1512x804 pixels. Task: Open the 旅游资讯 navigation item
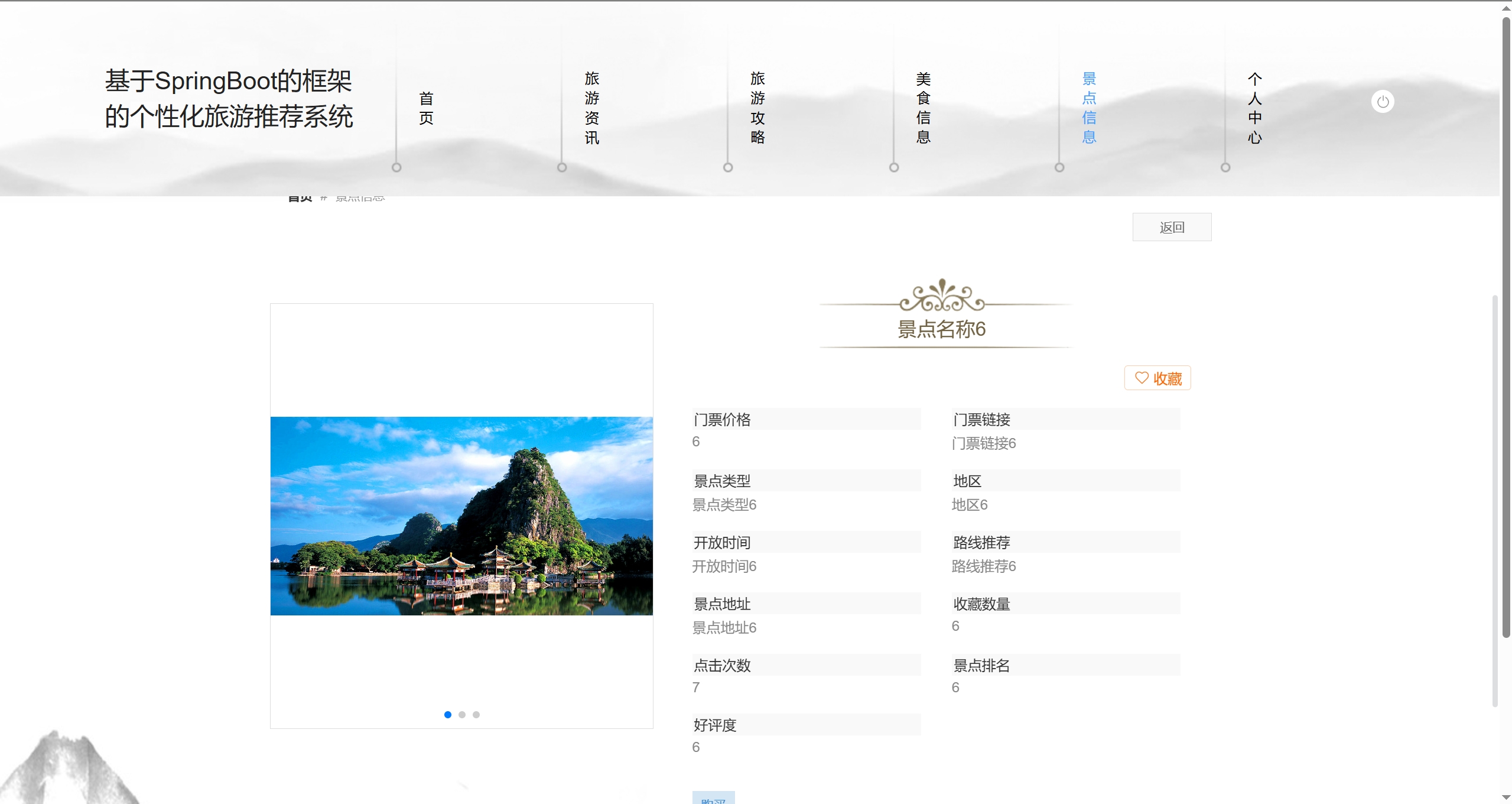pos(591,108)
